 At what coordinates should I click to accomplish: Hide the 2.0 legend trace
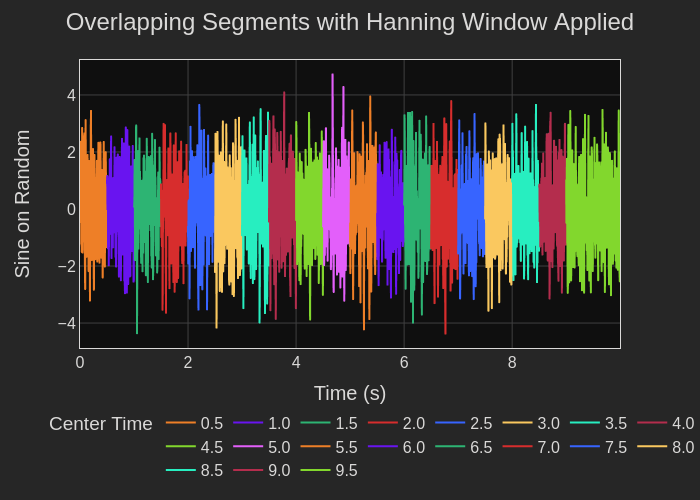coord(413,423)
